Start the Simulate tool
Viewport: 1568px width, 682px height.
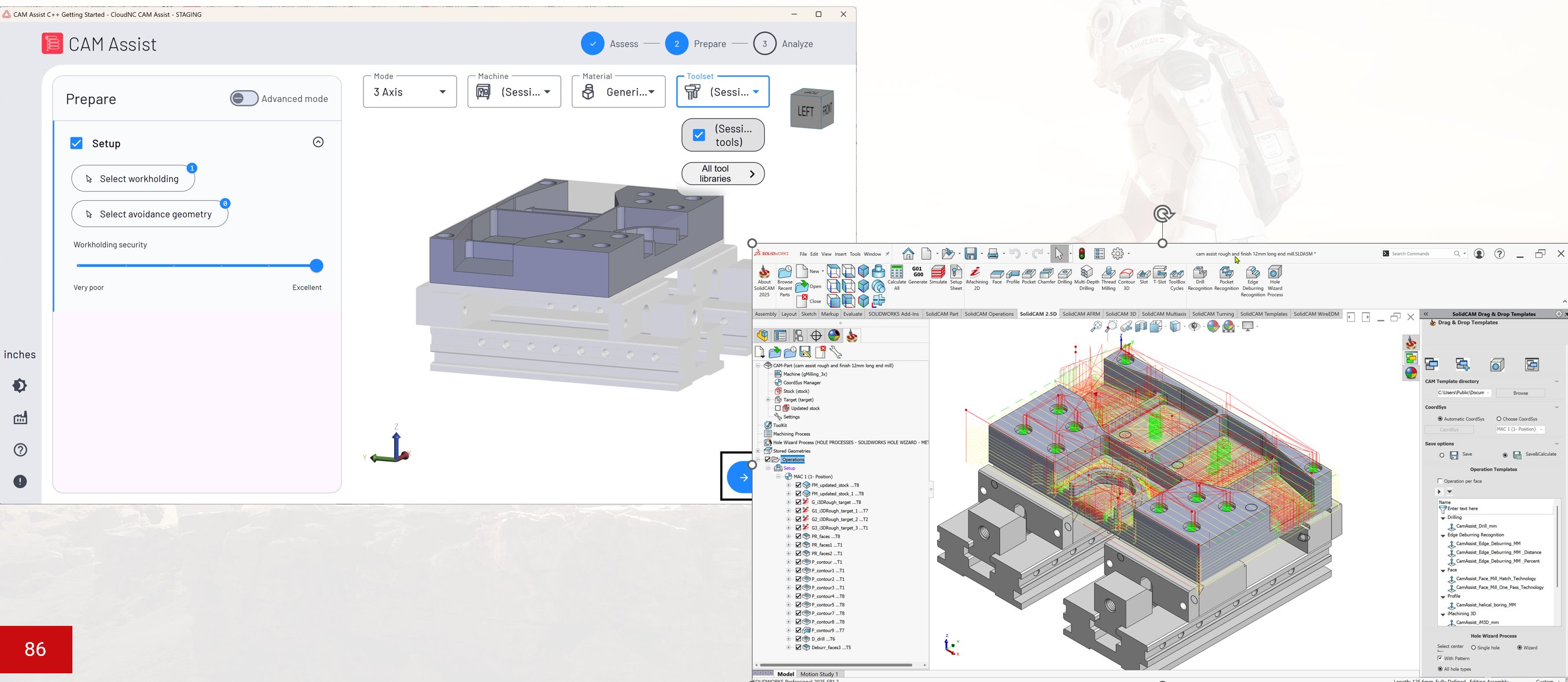tap(938, 275)
